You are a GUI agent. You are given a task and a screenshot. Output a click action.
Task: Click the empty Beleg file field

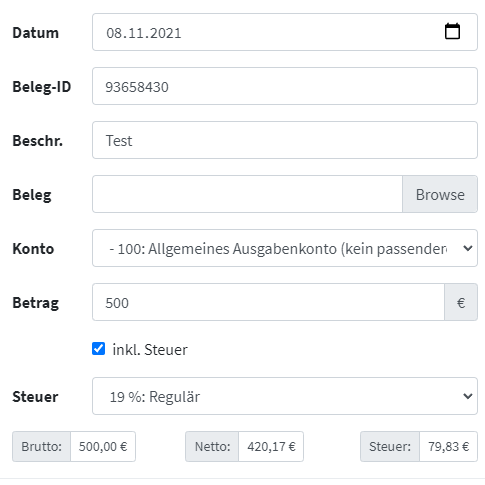tap(247, 194)
